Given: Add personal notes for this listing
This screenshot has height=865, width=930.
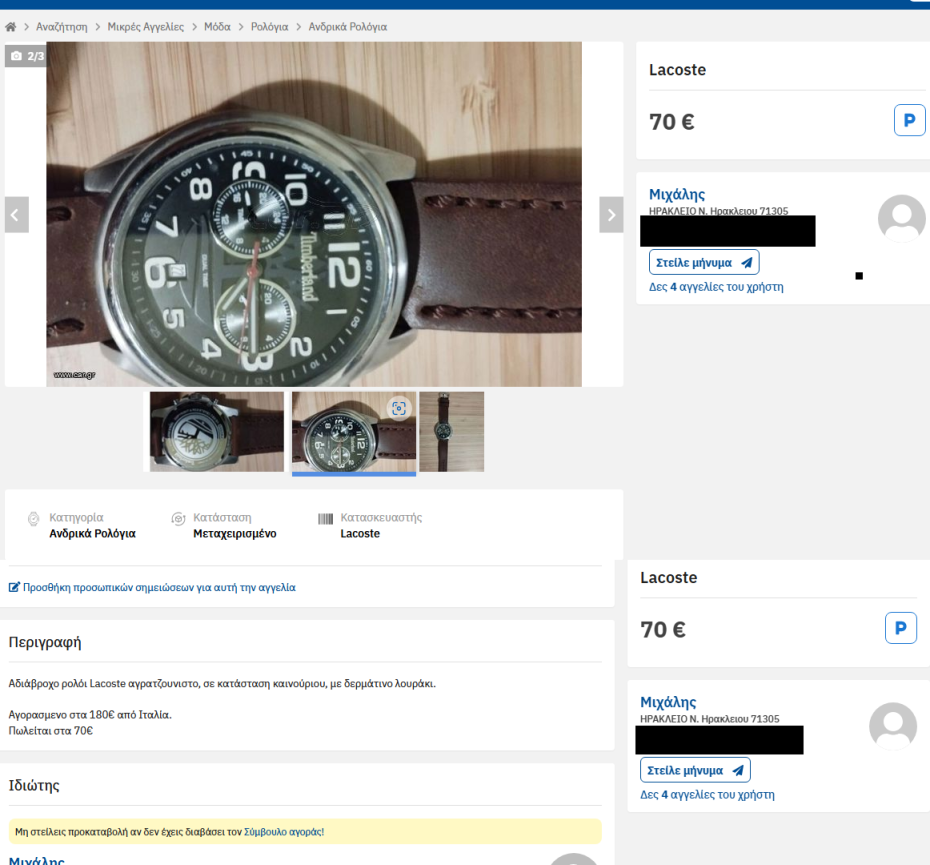Looking at the screenshot, I should (152, 587).
